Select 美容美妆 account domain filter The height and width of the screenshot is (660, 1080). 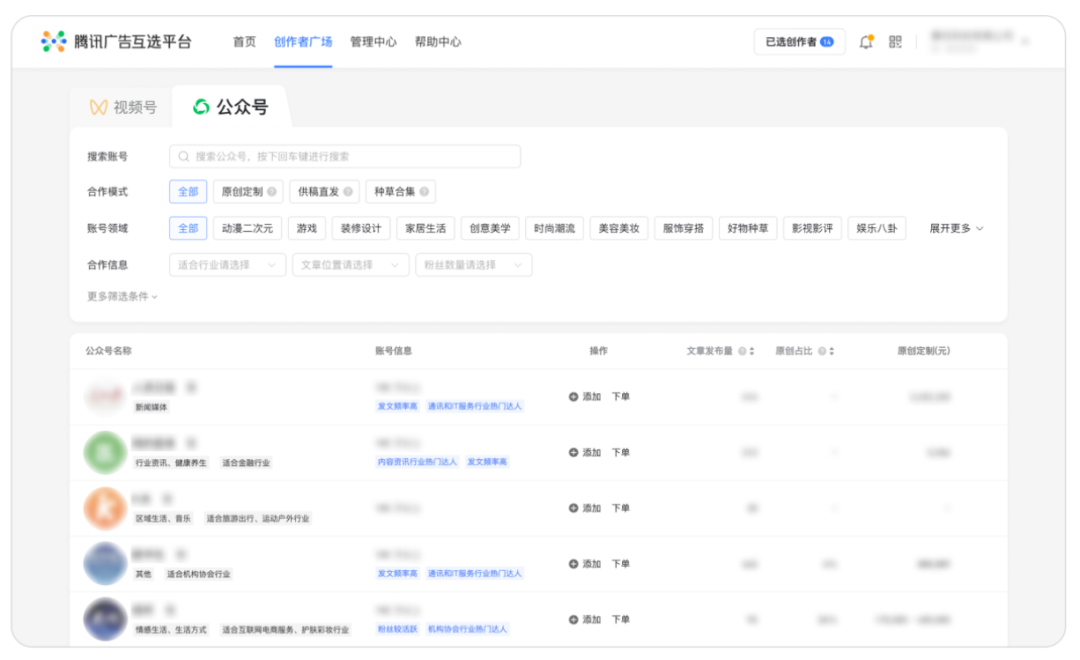tap(619, 228)
